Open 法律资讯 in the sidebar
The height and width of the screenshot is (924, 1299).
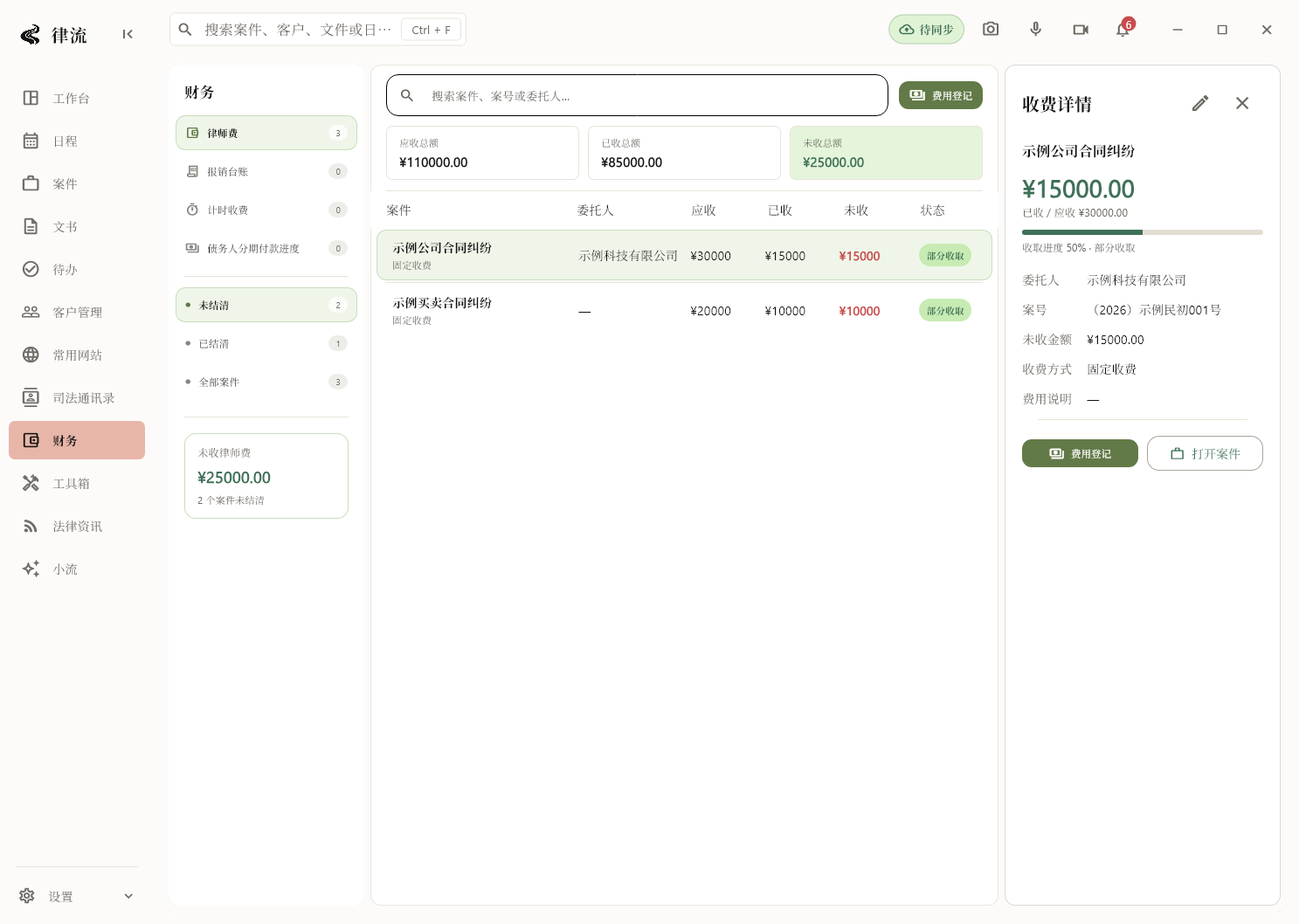point(77,526)
